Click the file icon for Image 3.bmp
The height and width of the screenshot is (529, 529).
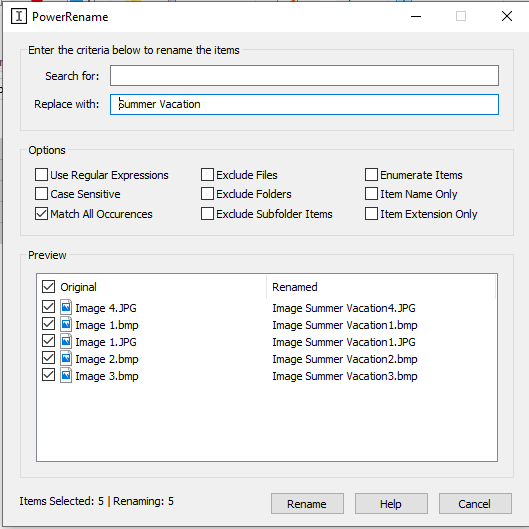coord(66,375)
